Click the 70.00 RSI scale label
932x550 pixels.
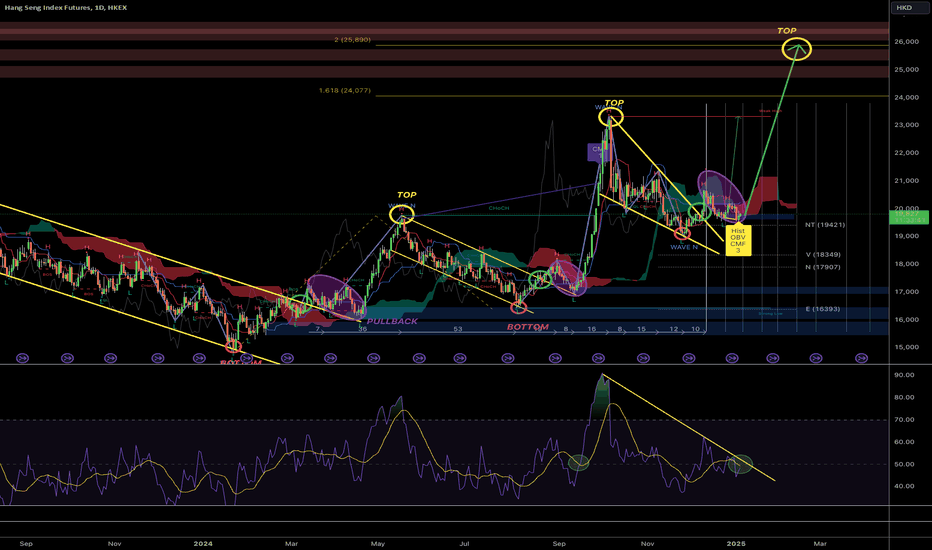tap(904, 420)
